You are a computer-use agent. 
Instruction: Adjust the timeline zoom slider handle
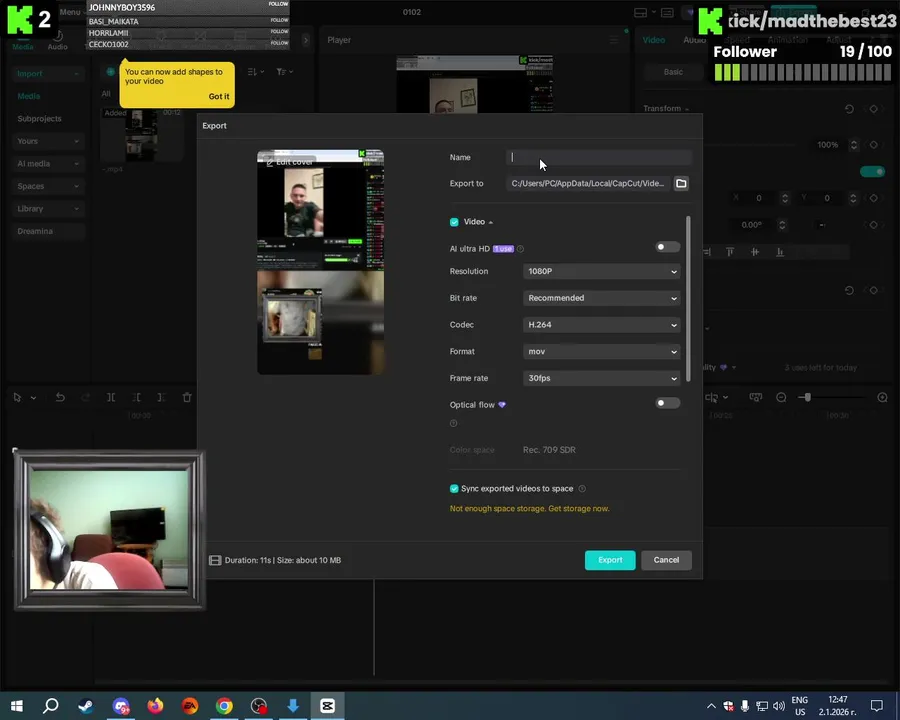808,397
